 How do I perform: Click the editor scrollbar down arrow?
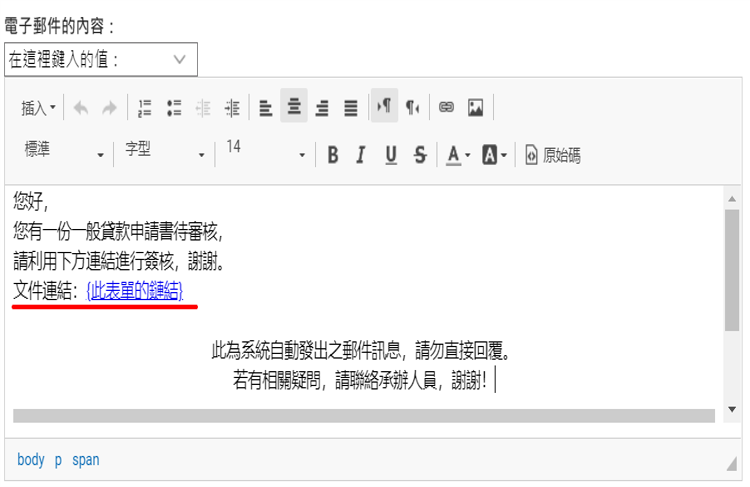[x=732, y=410]
